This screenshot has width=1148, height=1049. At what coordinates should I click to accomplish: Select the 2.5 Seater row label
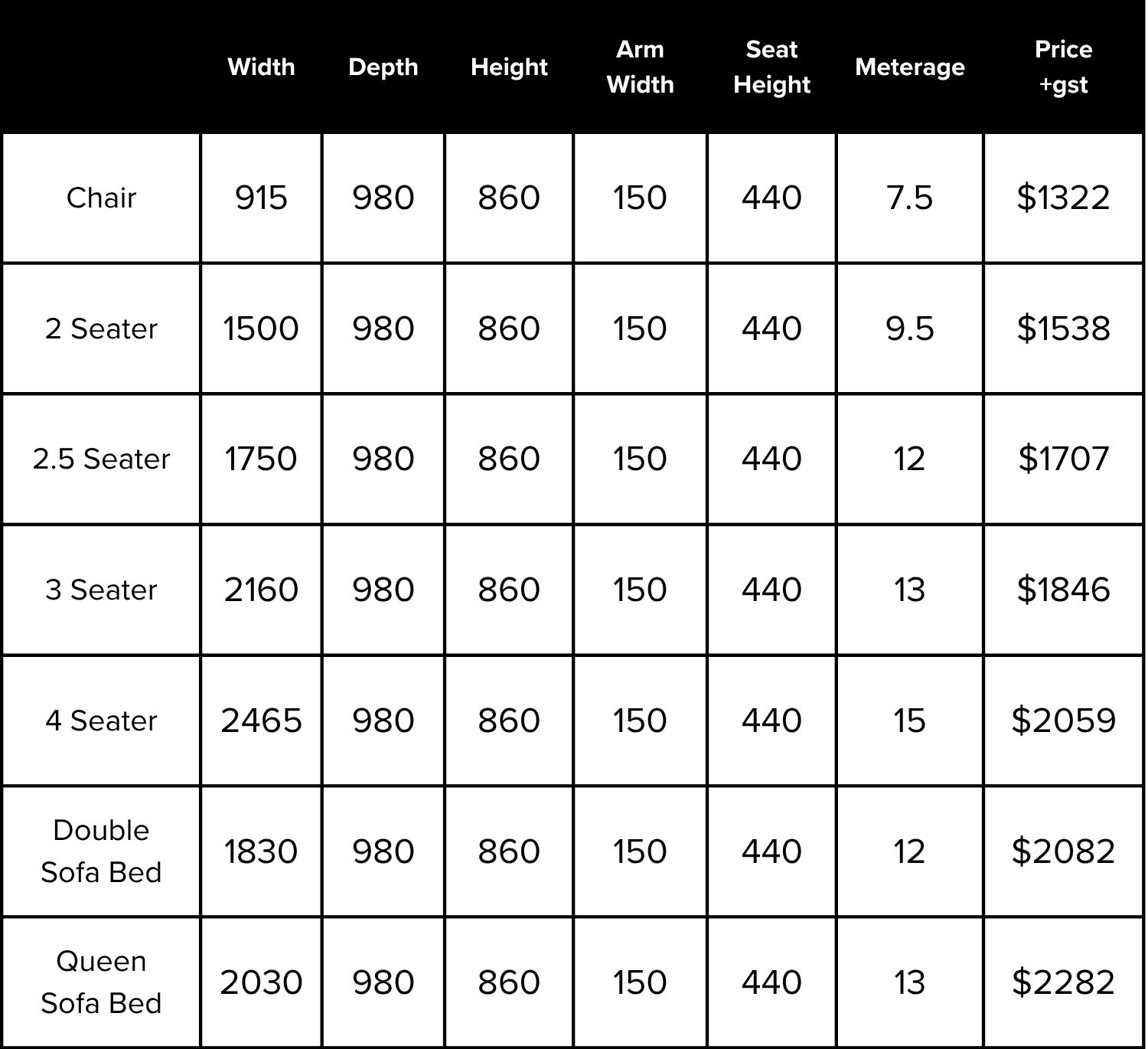[x=101, y=459]
